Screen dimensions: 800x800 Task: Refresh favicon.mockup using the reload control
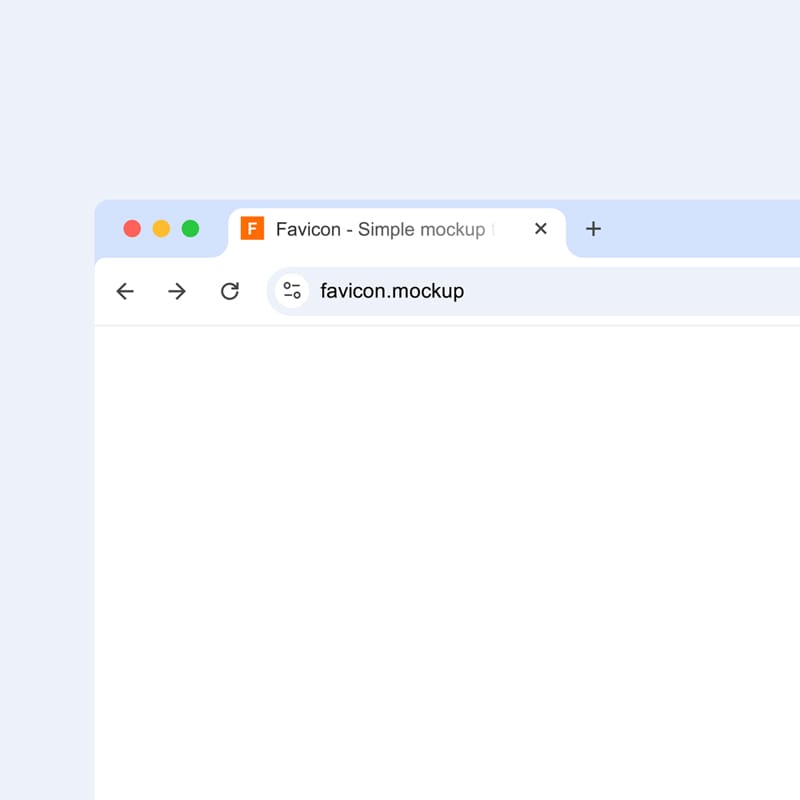click(230, 291)
